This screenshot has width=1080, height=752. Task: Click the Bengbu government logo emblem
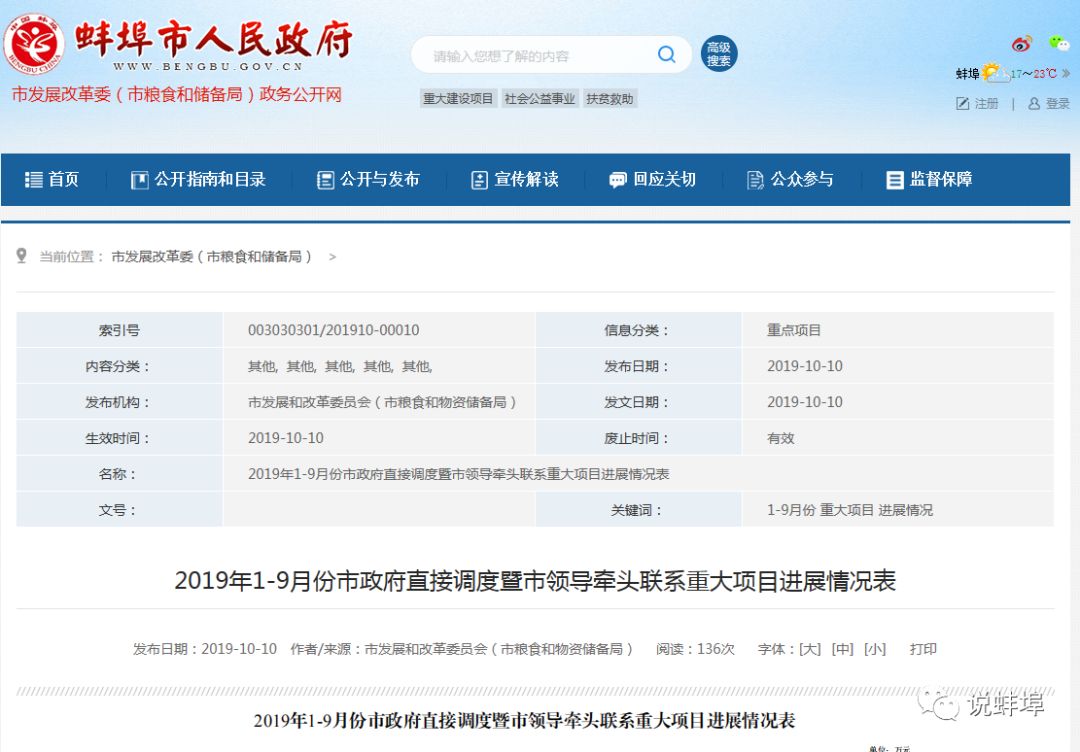pos(34,46)
